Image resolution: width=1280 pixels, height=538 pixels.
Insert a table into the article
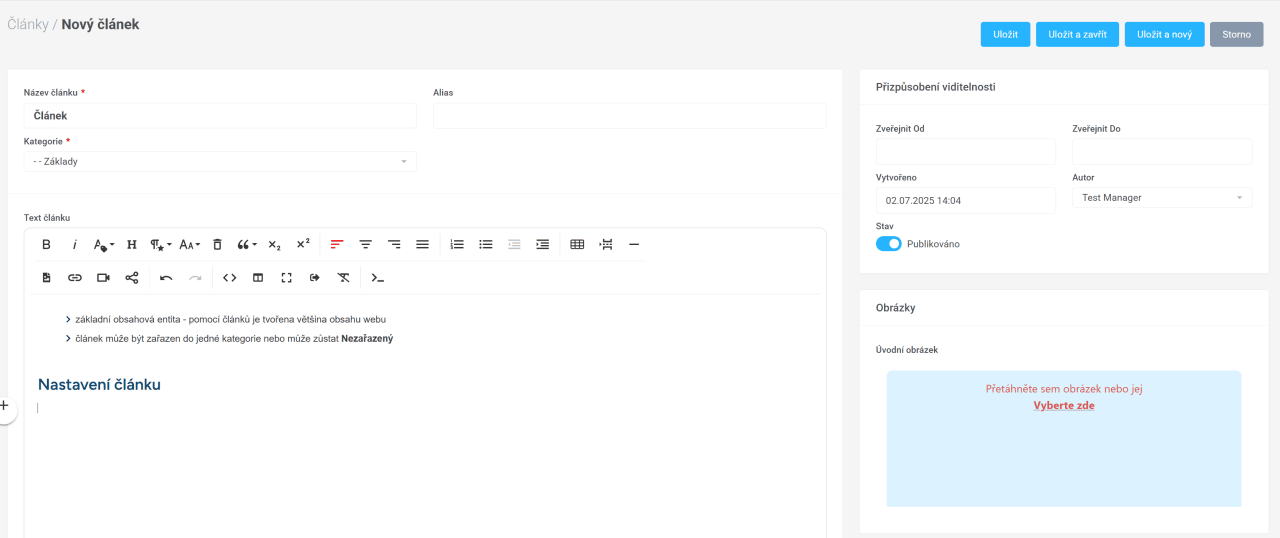(577, 244)
